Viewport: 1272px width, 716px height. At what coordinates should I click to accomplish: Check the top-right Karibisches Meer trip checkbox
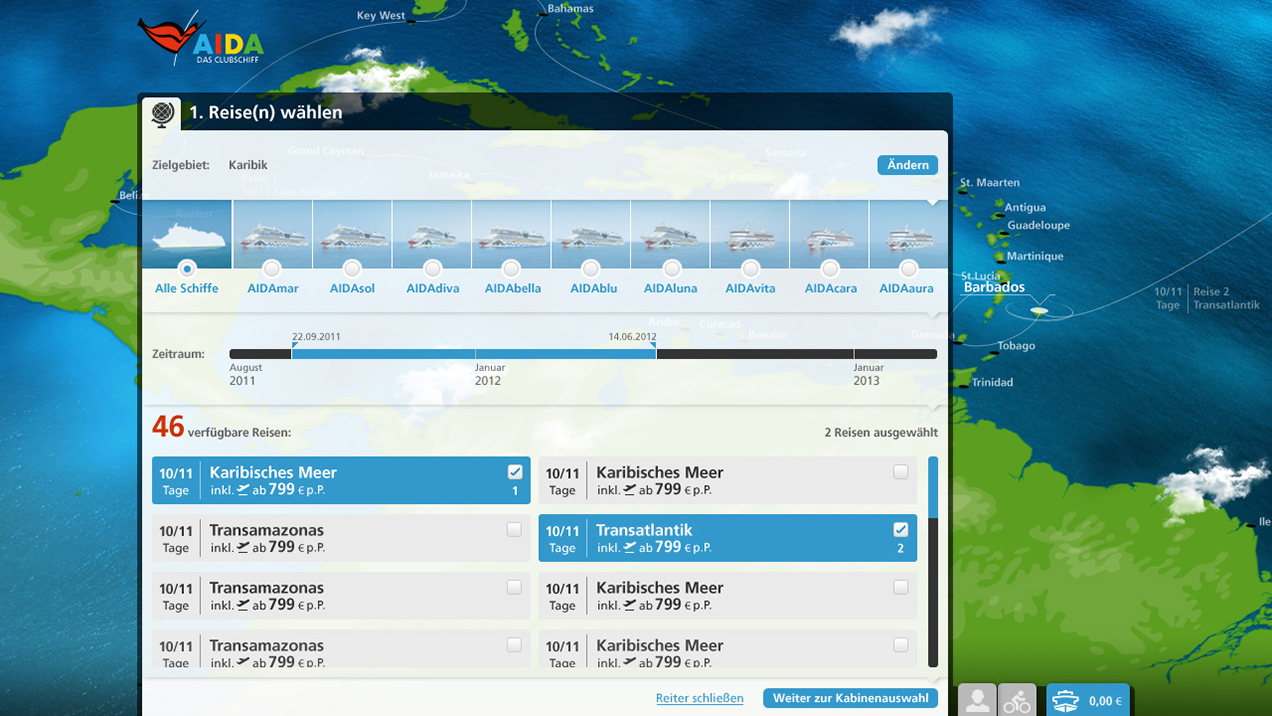pyautogui.click(x=901, y=472)
